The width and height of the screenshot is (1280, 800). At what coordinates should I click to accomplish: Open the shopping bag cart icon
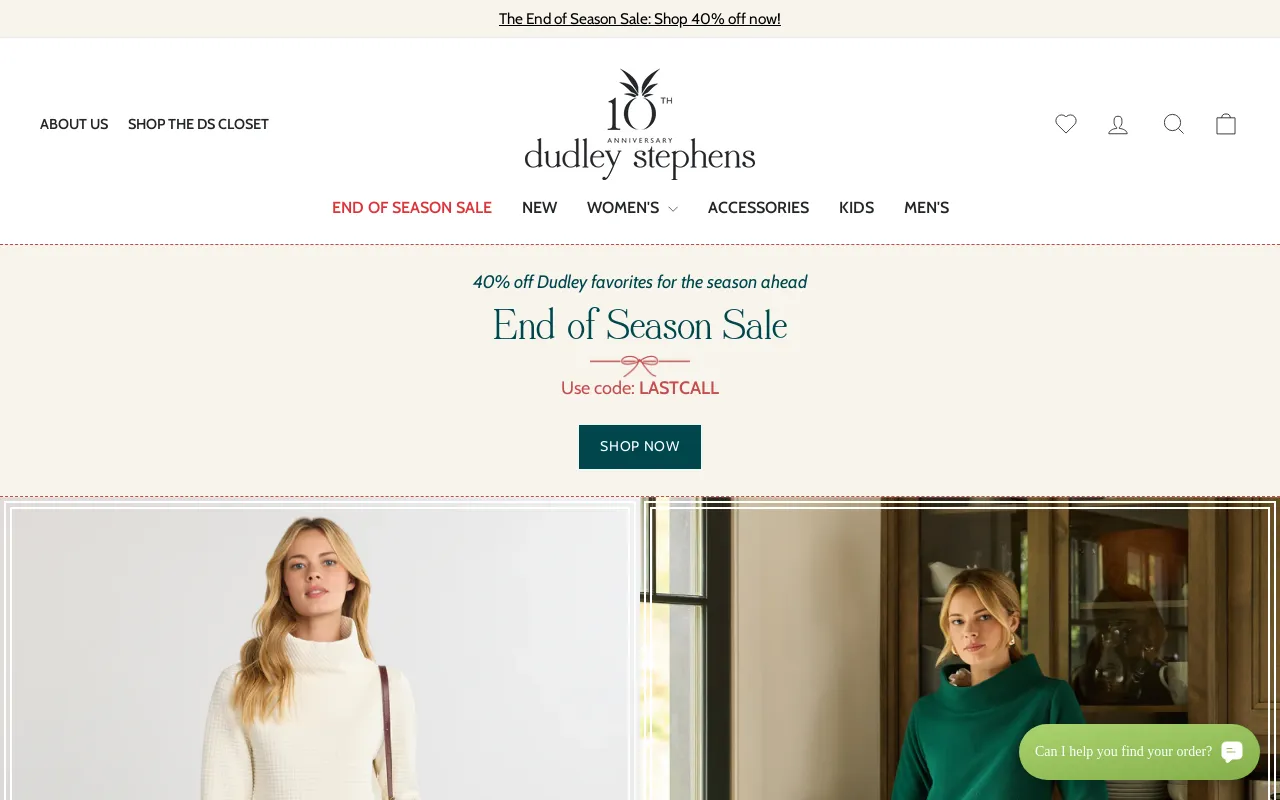coord(1226,124)
